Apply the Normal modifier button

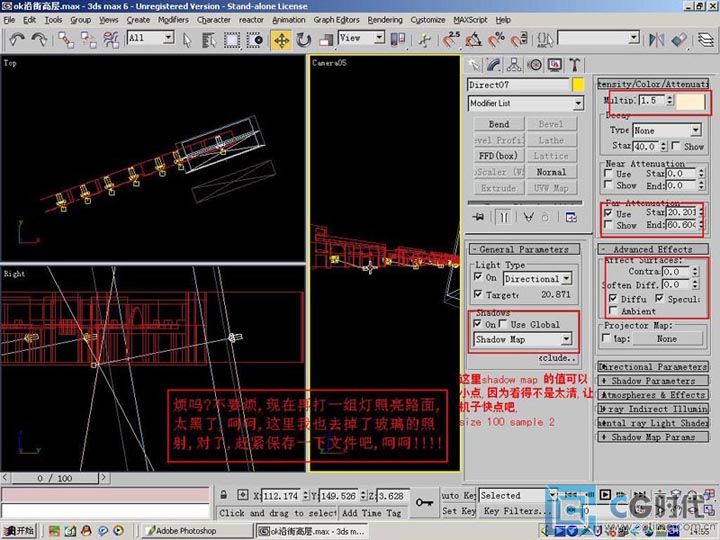[x=551, y=172]
